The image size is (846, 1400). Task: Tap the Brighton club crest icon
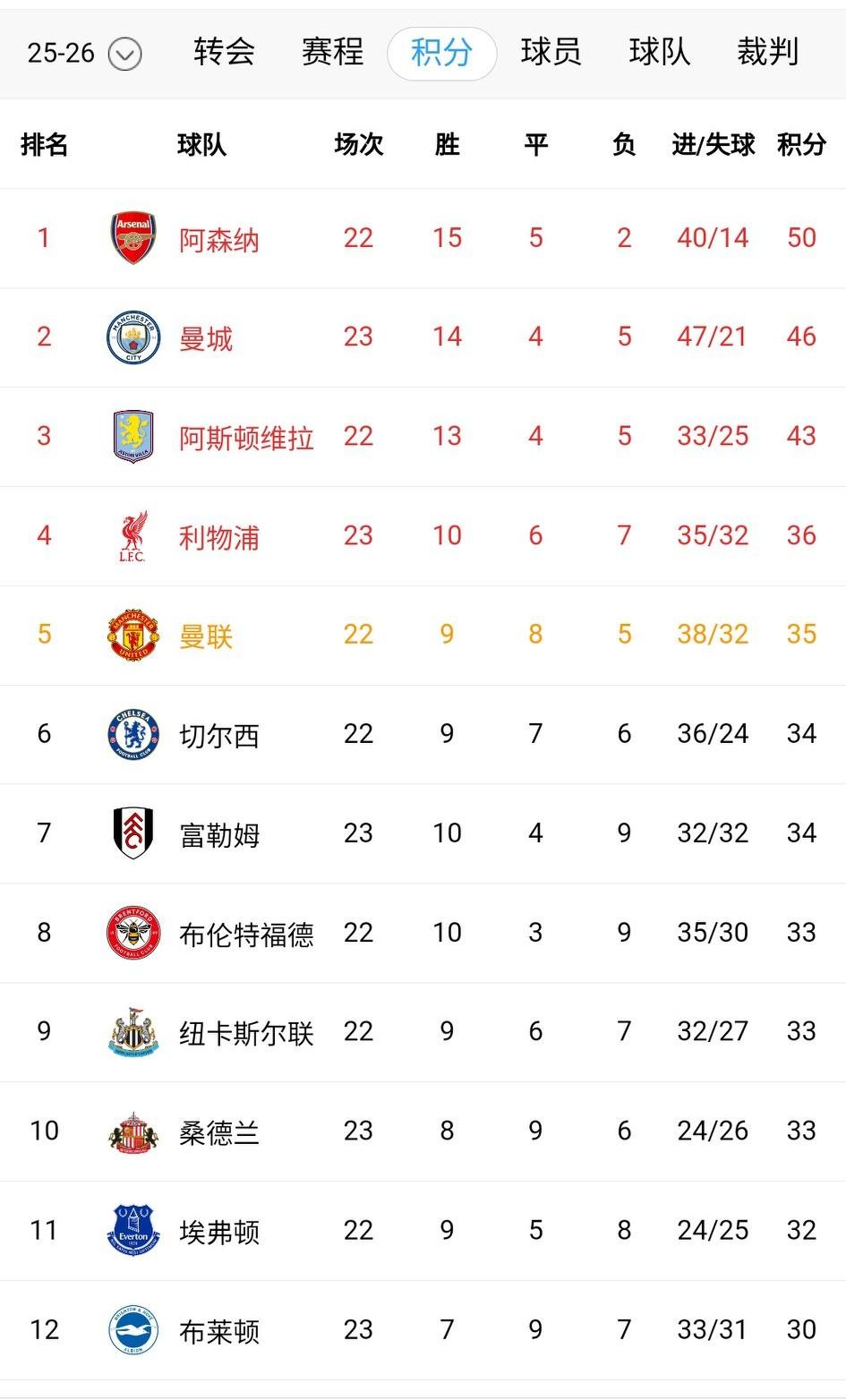coord(132,1330)
